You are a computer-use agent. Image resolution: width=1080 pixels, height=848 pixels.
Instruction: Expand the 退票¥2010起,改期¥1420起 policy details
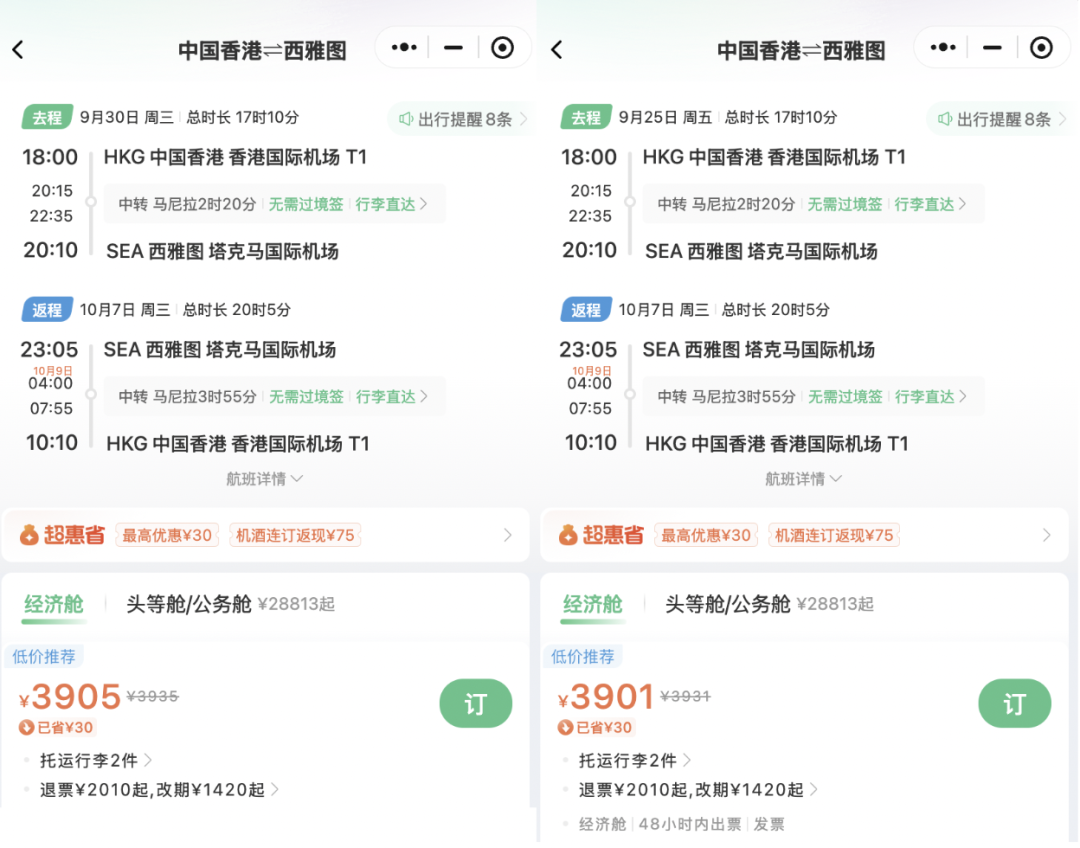click(150, 790)
